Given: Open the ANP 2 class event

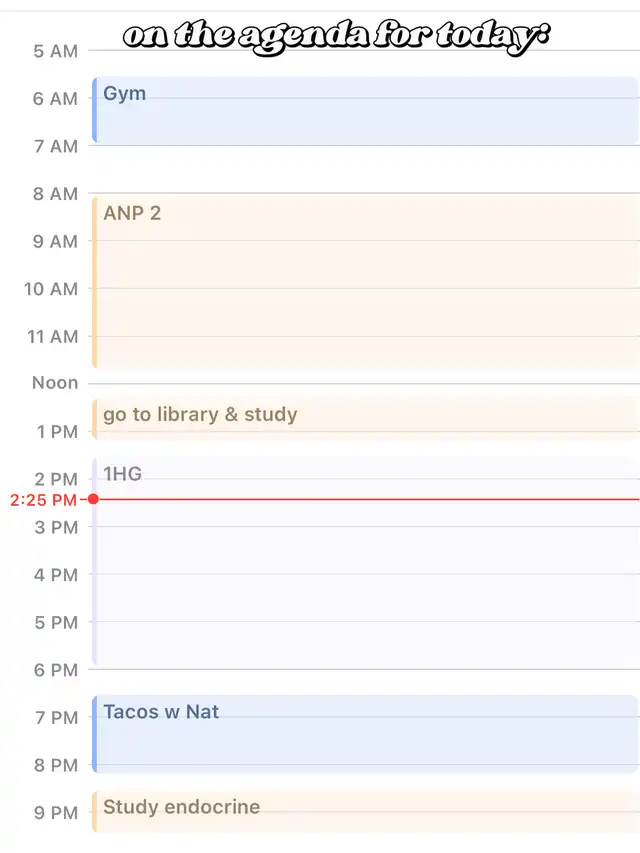Looking at the screenshot, I should 365,282.
